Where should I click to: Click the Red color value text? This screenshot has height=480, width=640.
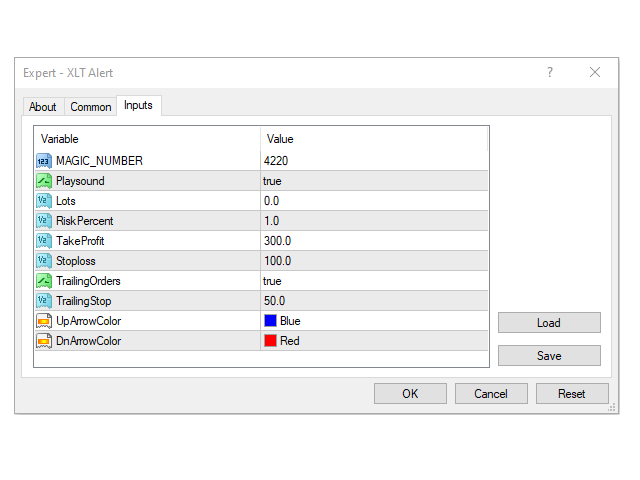click(290, 341)
